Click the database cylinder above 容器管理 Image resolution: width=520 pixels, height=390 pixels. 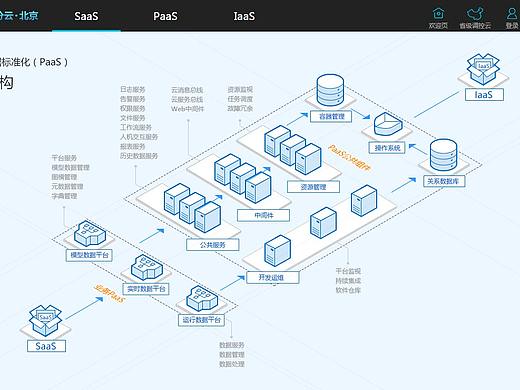pyautogui.click(x=330, y=90)
